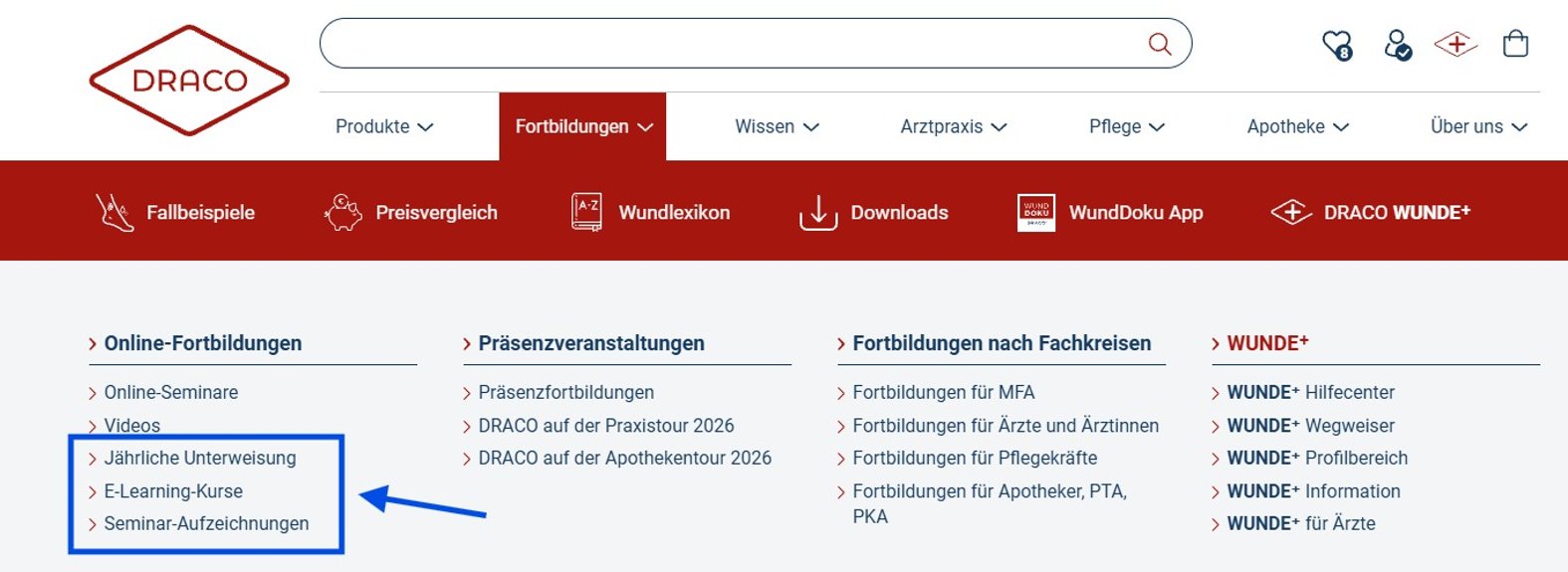The image size is (1568, 572).
Task: Click the magnifier search icon
Action: click(1160, 44)
